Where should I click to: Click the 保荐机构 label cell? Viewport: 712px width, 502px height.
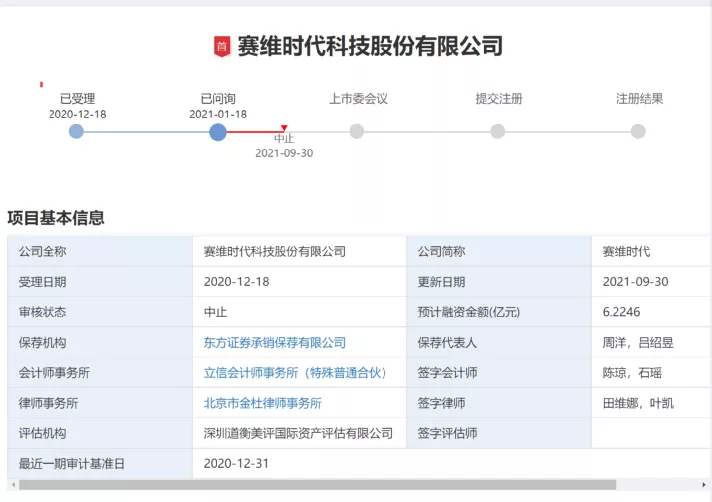coord(100,343)
